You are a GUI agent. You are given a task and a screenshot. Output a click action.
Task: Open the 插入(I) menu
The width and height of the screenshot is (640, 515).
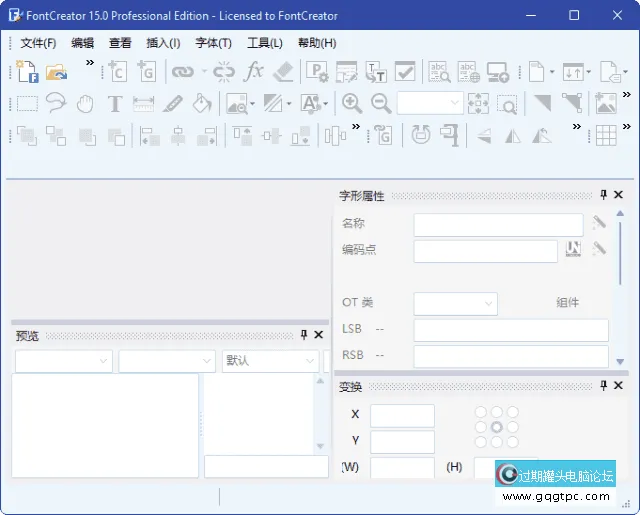pos(163,43)
